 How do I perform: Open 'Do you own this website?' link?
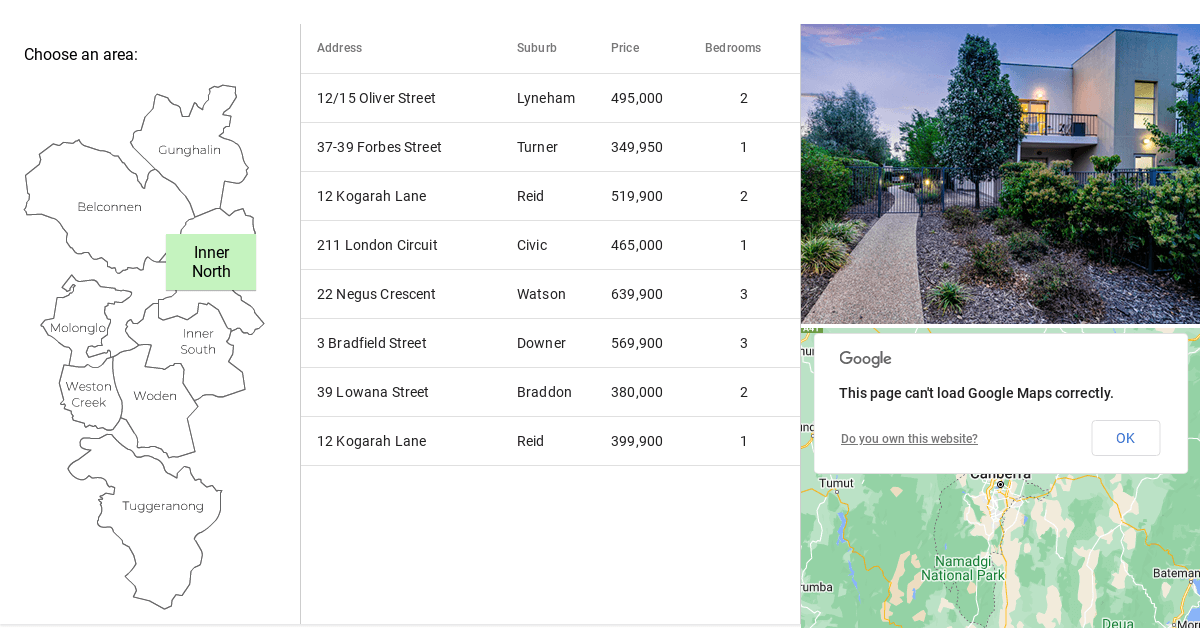(x=909, y=439)
